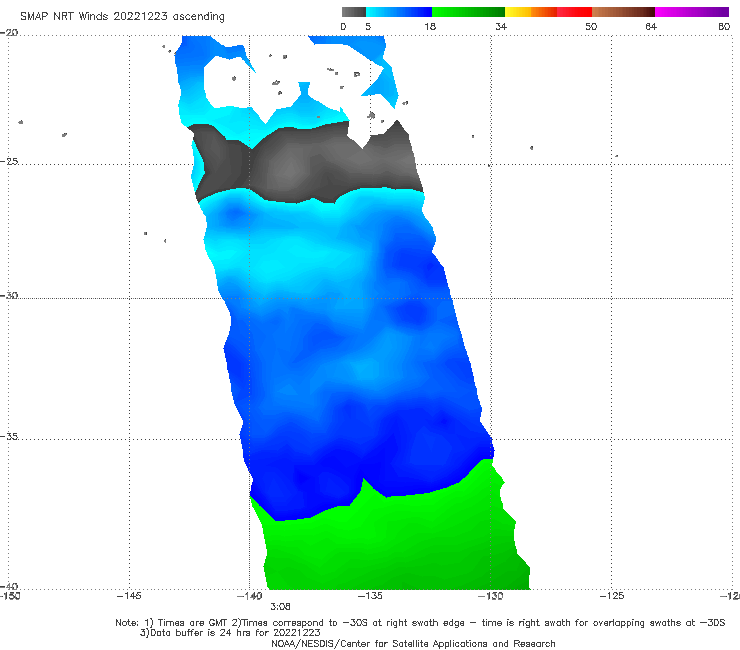This screenshot has width=740, height=650.
Task: Click the green 18-34 segment of the color bar
Action: pyautogui.click(x=468, y=12)
